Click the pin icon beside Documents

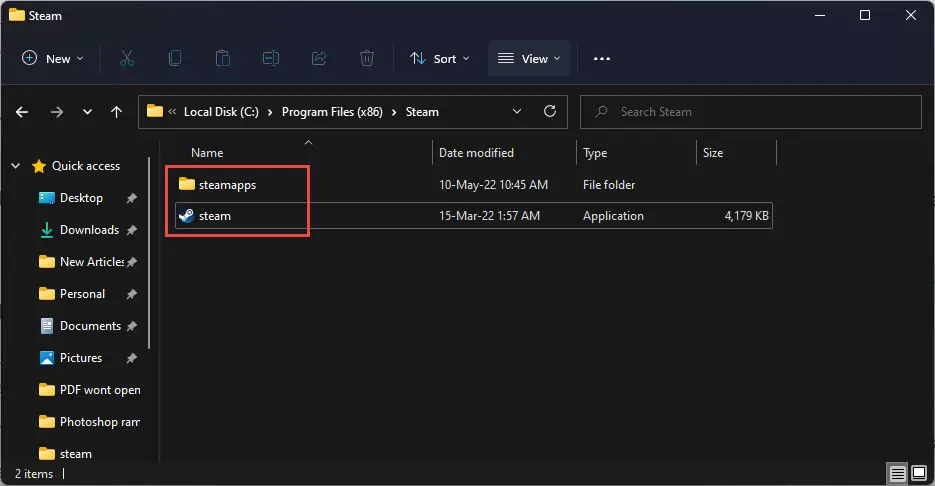coord(132,326)
